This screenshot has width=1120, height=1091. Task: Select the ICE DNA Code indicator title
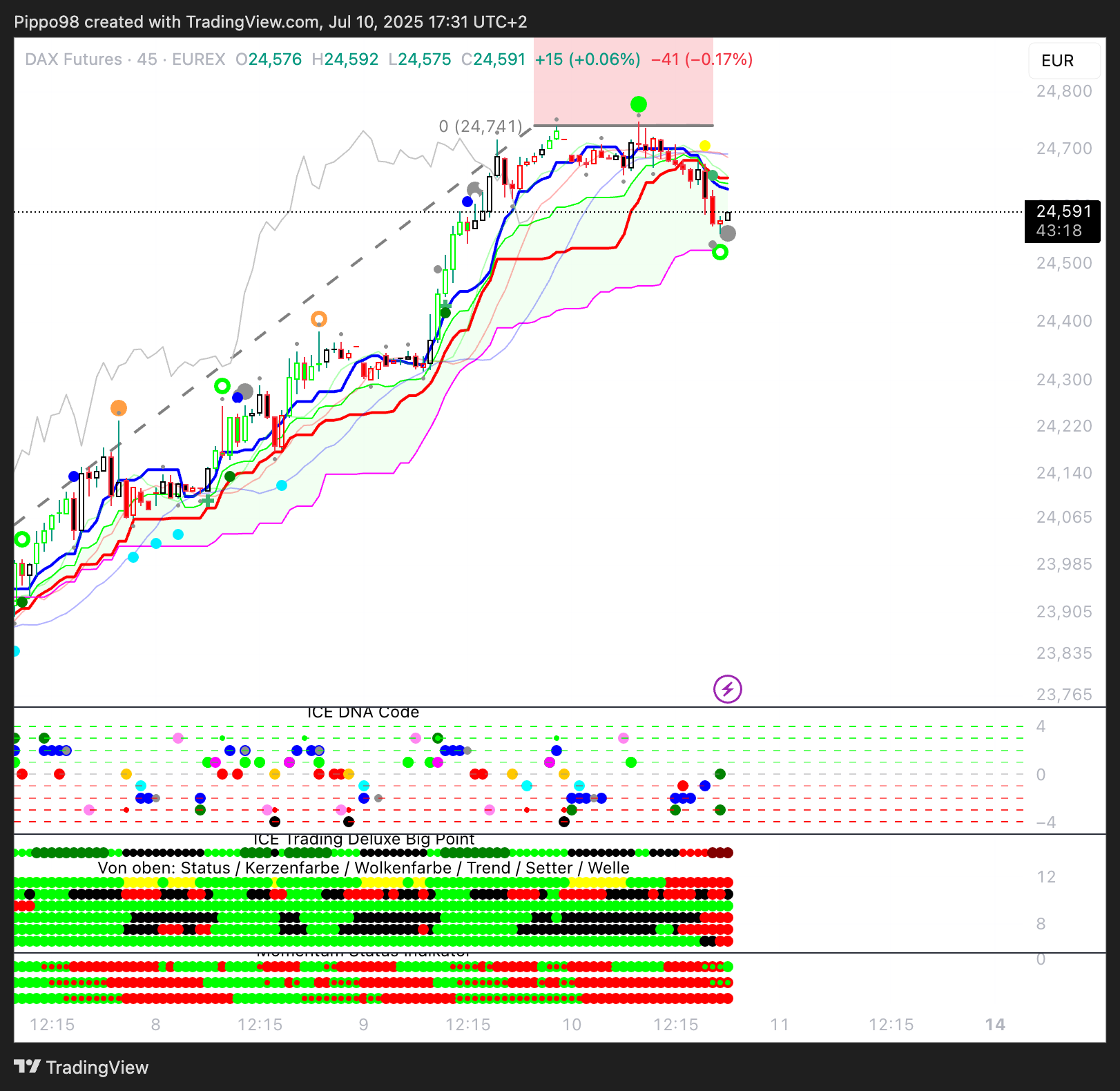(x=363, y=713)
